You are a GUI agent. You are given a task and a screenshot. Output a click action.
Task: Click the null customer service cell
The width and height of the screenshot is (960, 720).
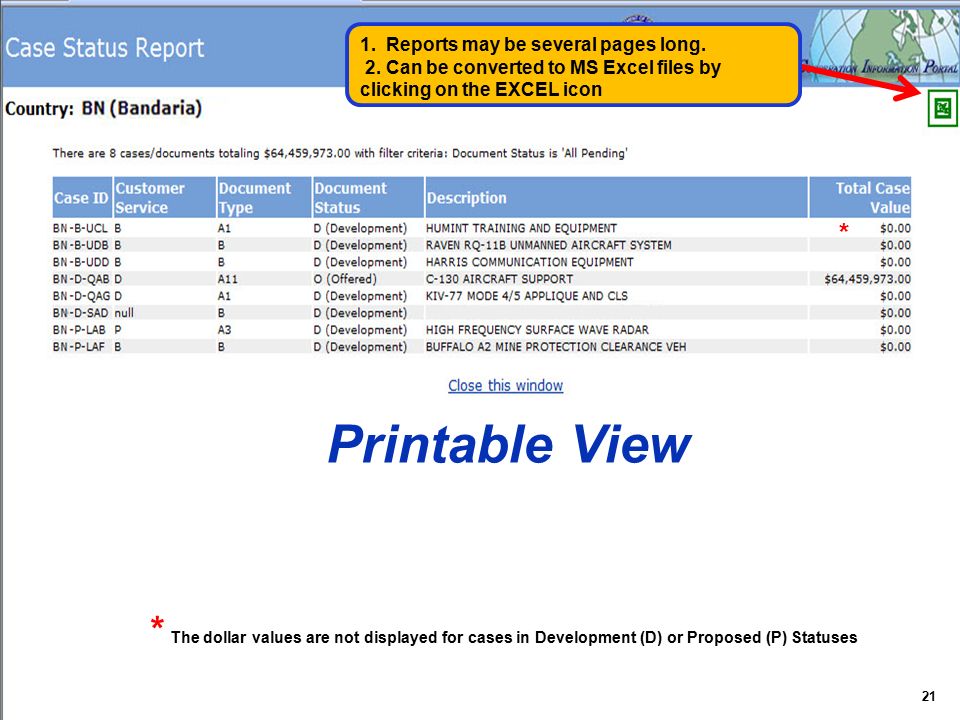pos(124,313)
